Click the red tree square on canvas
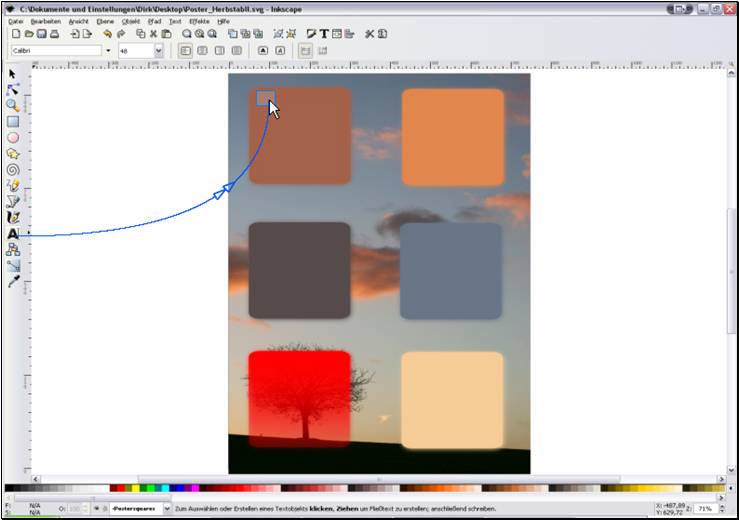 [x=299, y=399]
